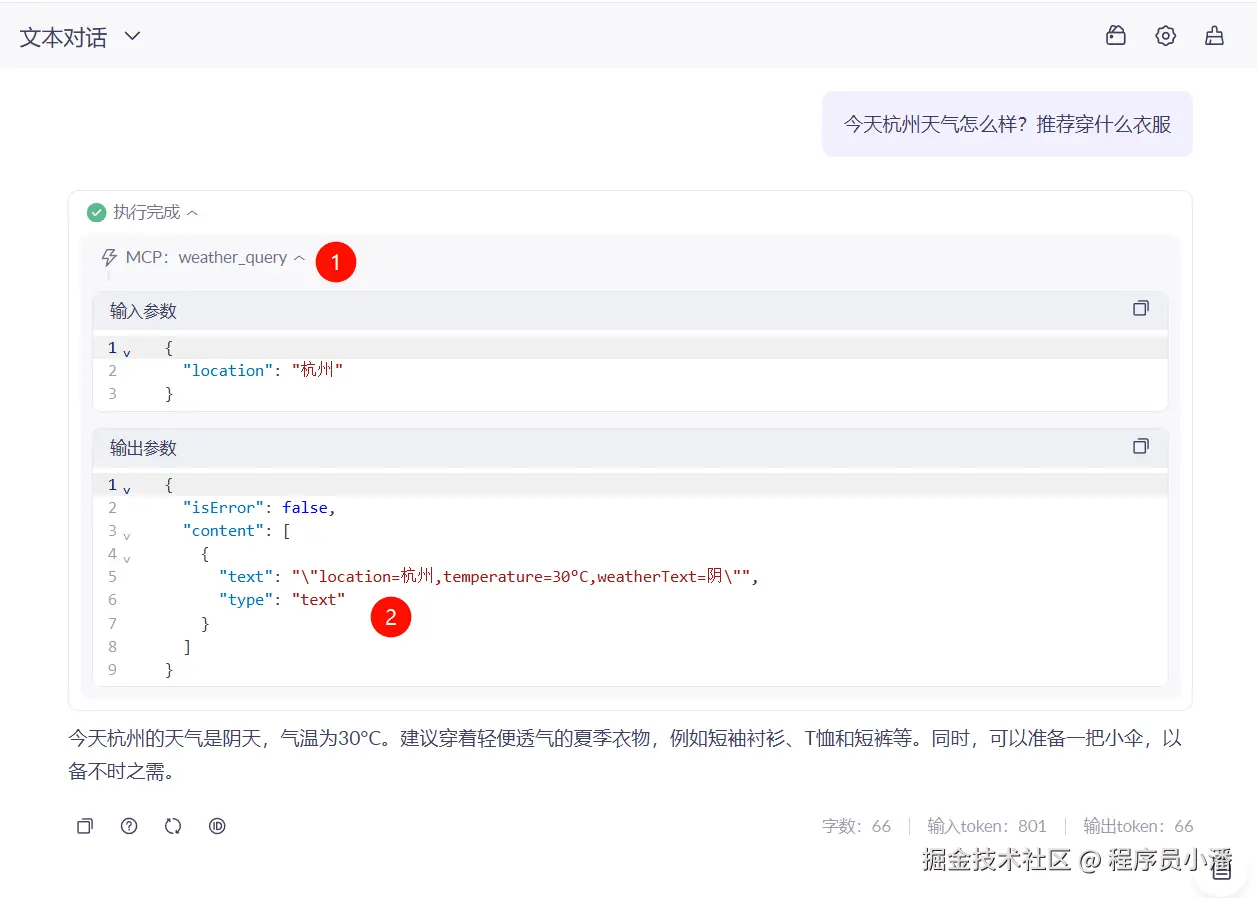Viewport: 1257px width, 898px height.
Task: Click the user message about 杭州天气
Action: point(1007,124)
